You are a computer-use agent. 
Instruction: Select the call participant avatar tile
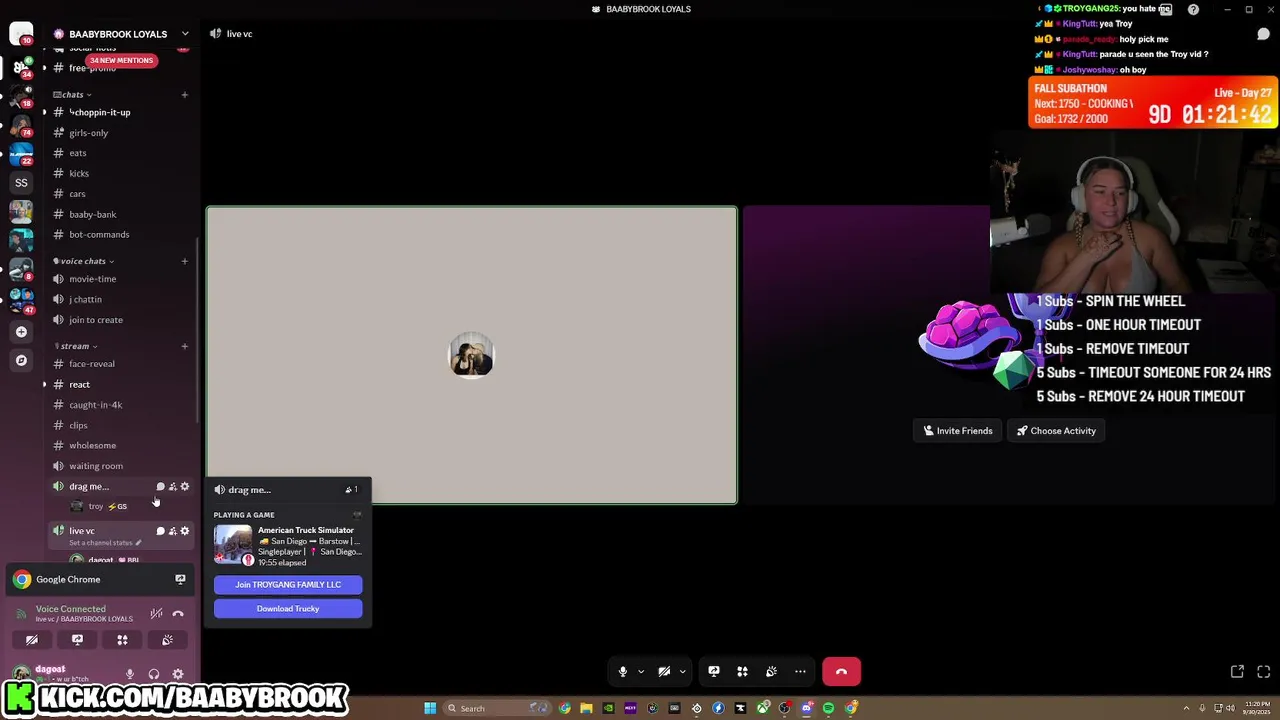(x=472, y=355)
